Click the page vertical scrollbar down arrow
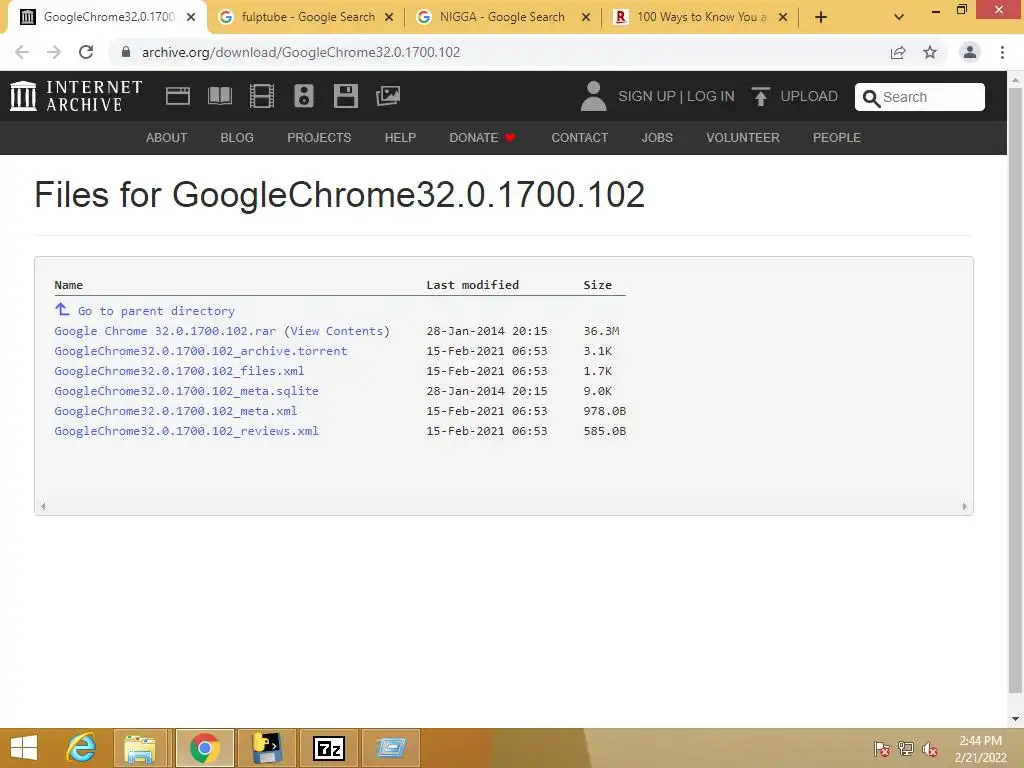Image resolution: width=1024 pixels, height=768 pixels. (1016, 720)
